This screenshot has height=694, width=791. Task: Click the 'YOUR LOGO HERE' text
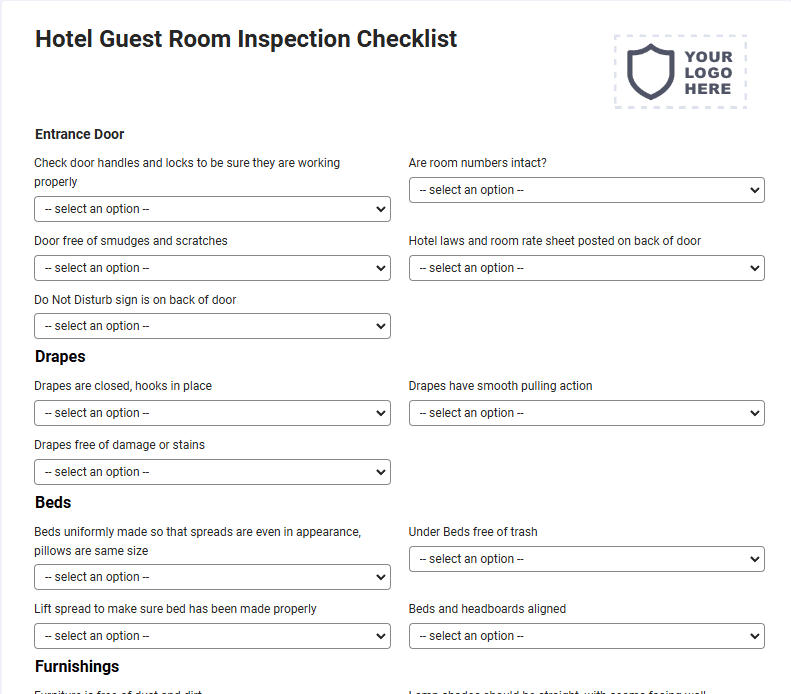708,73
